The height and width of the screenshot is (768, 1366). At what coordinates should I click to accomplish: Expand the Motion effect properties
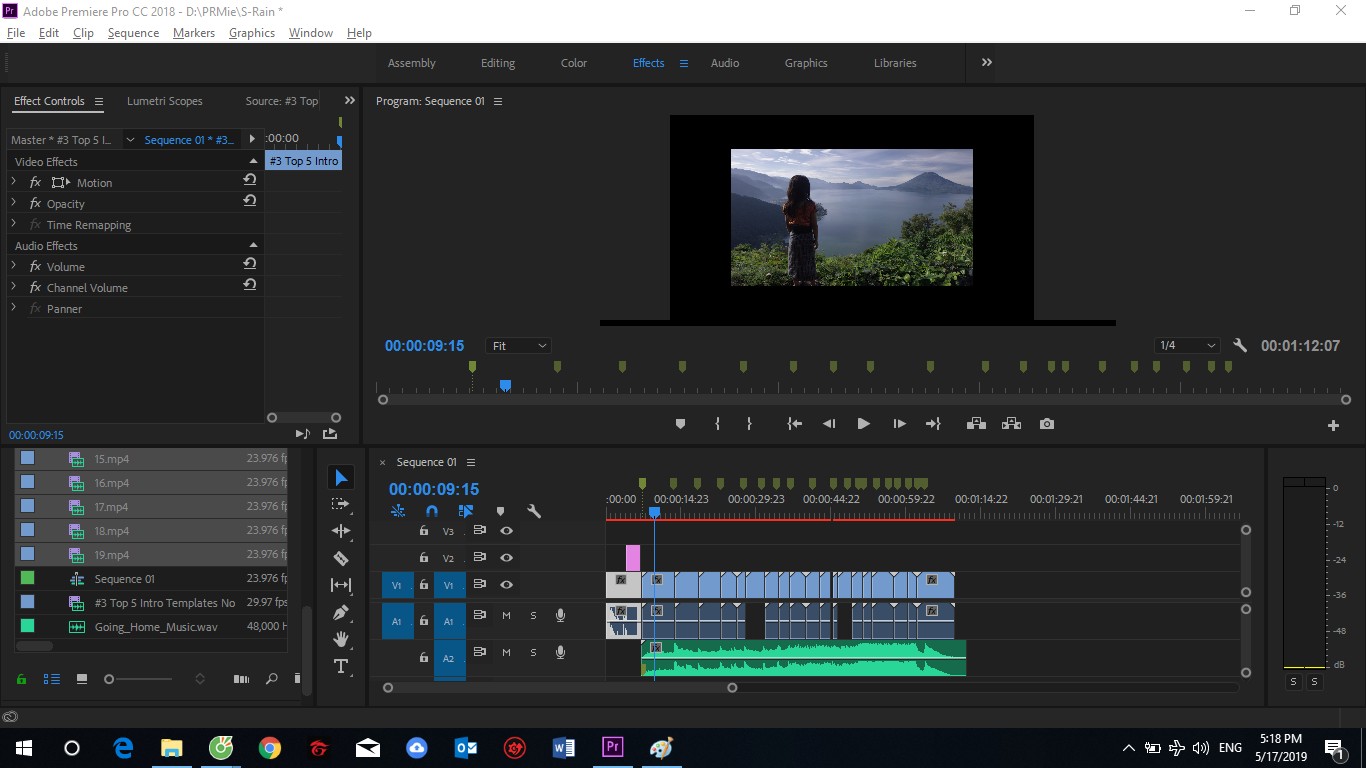click(14, 182)
